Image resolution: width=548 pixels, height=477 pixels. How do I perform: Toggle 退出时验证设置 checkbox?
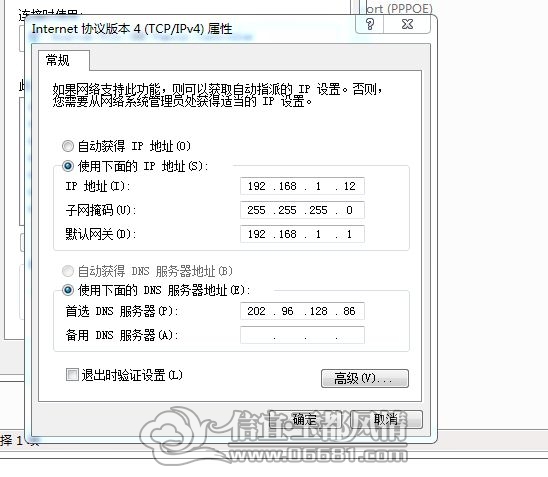coord(72,375)
